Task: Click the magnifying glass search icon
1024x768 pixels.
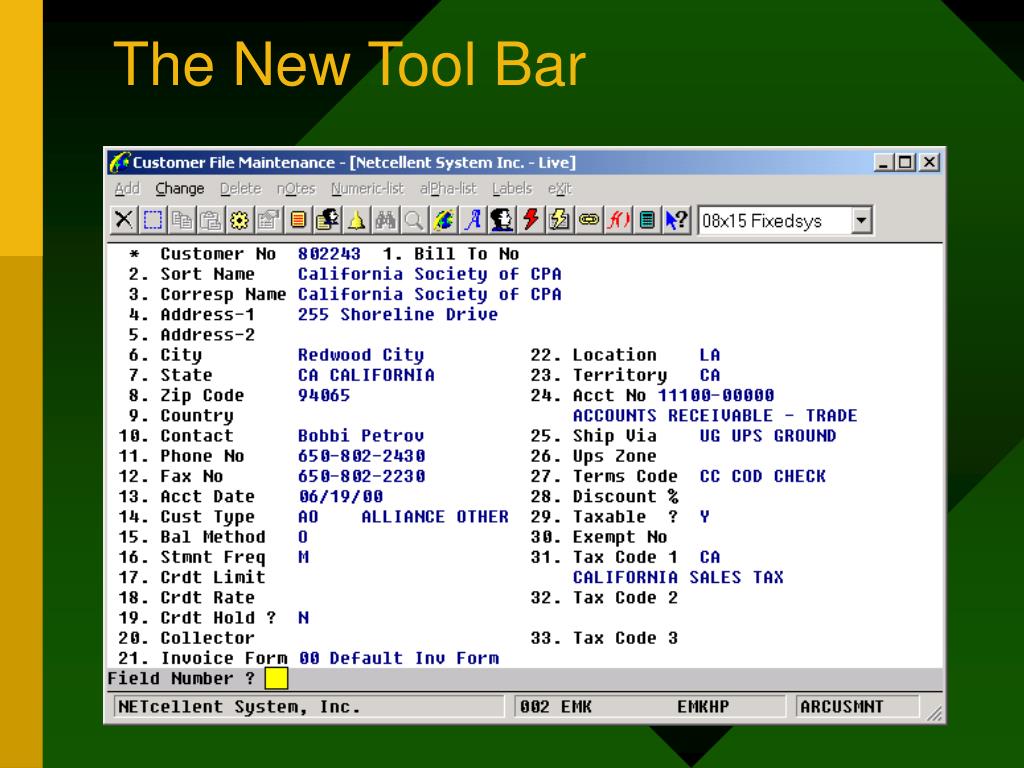Action: (413, 220)
